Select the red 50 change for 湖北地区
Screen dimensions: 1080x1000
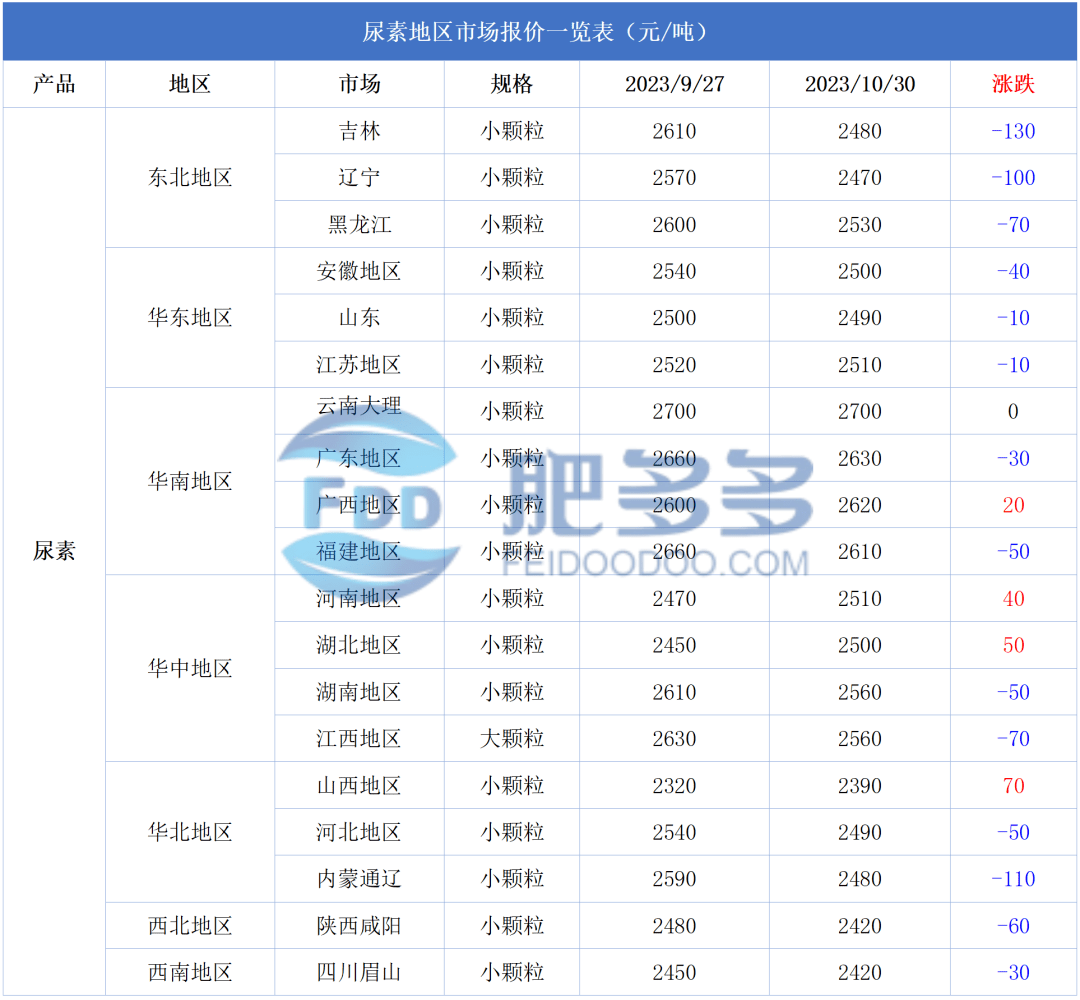[x=1013, y=645]
